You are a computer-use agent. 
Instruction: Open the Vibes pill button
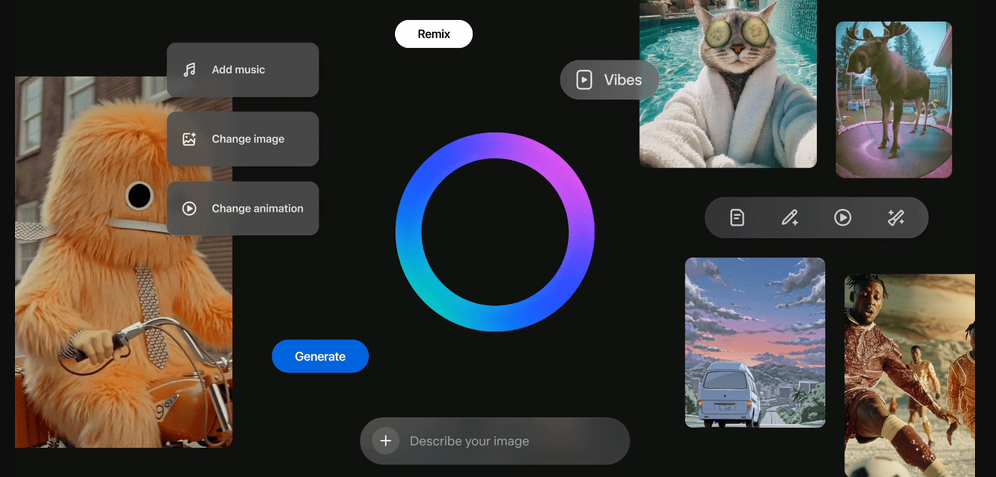pyautogui.click(x=609, y=80)
